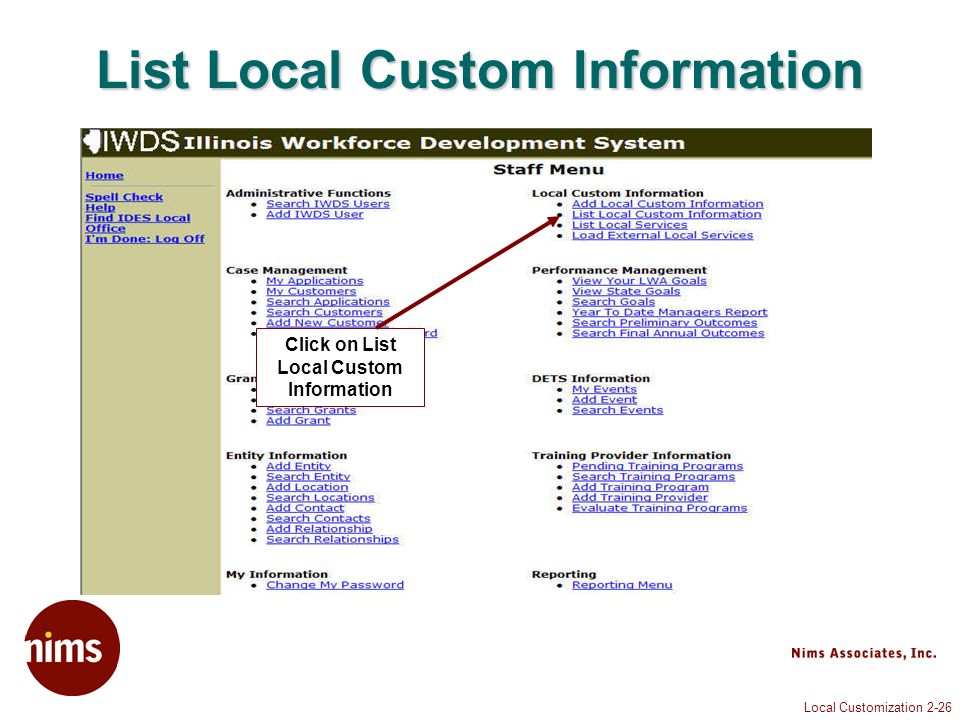The width and height of the screenshot is (960, 720).
Task: Select Add Location link
Action: click(307, 487)
